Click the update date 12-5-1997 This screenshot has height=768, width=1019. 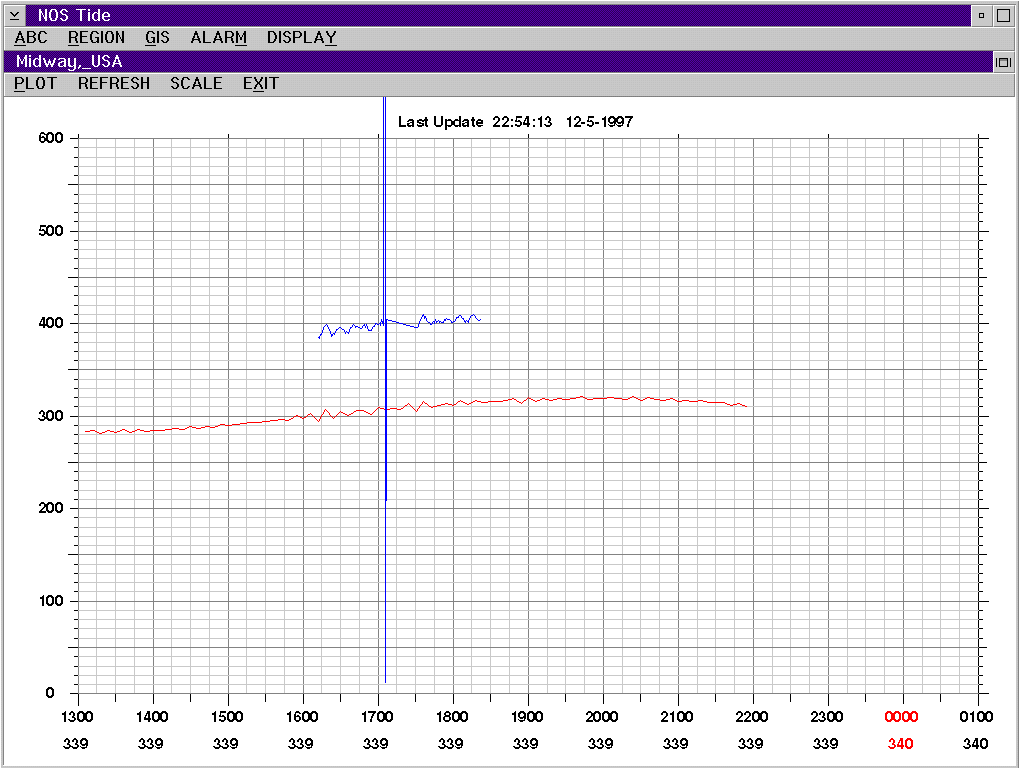point(599,122)
